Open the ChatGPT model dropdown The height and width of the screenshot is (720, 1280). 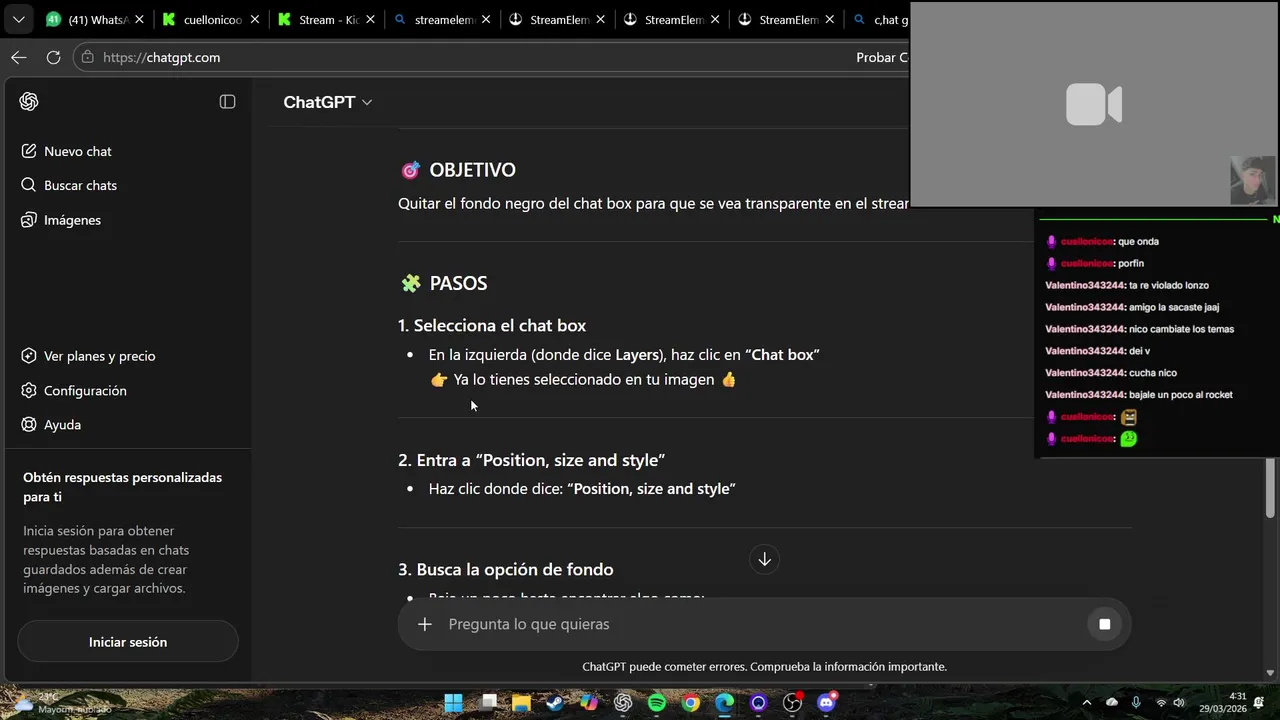(327, 102)
